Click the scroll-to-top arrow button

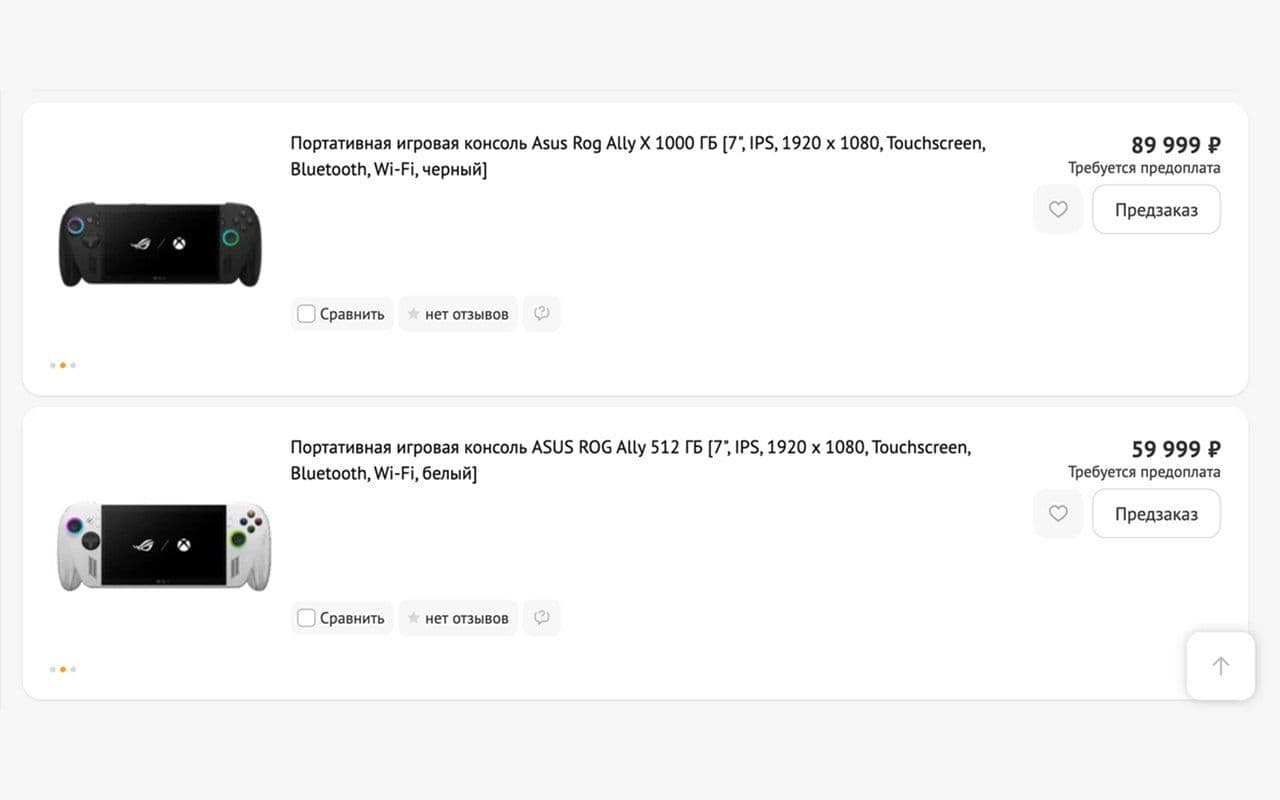(1220, 666)
